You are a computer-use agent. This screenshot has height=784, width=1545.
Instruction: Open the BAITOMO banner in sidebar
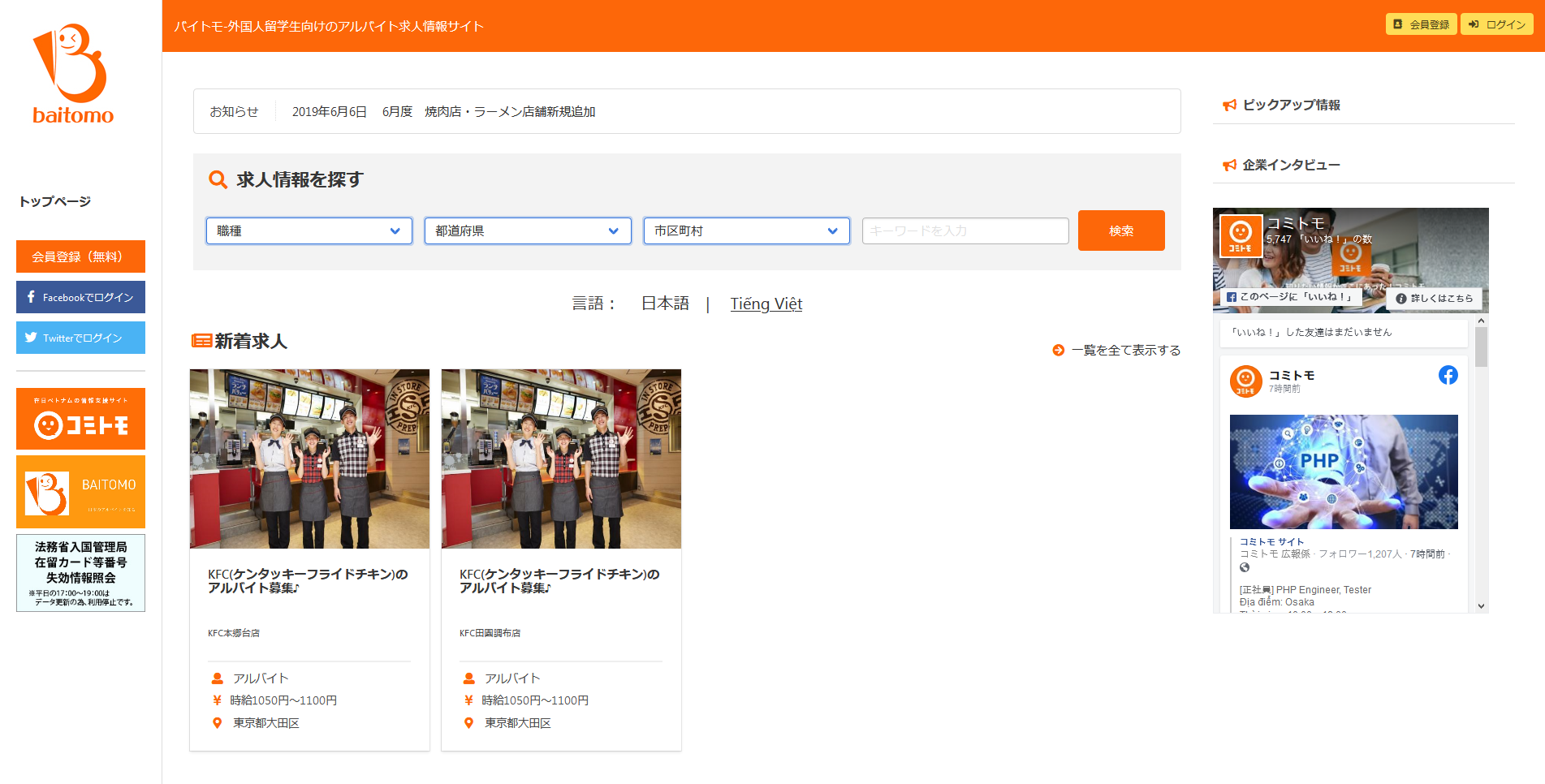click(80, 492)
